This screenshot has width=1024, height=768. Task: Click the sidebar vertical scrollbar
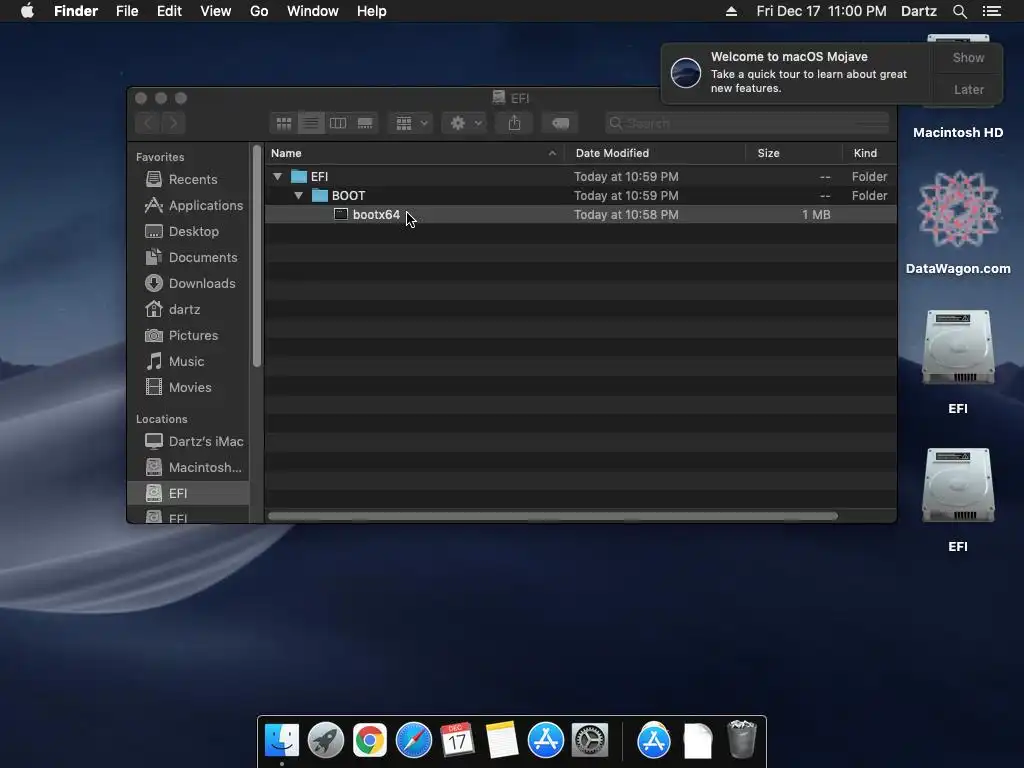click(x=257, y=256)
